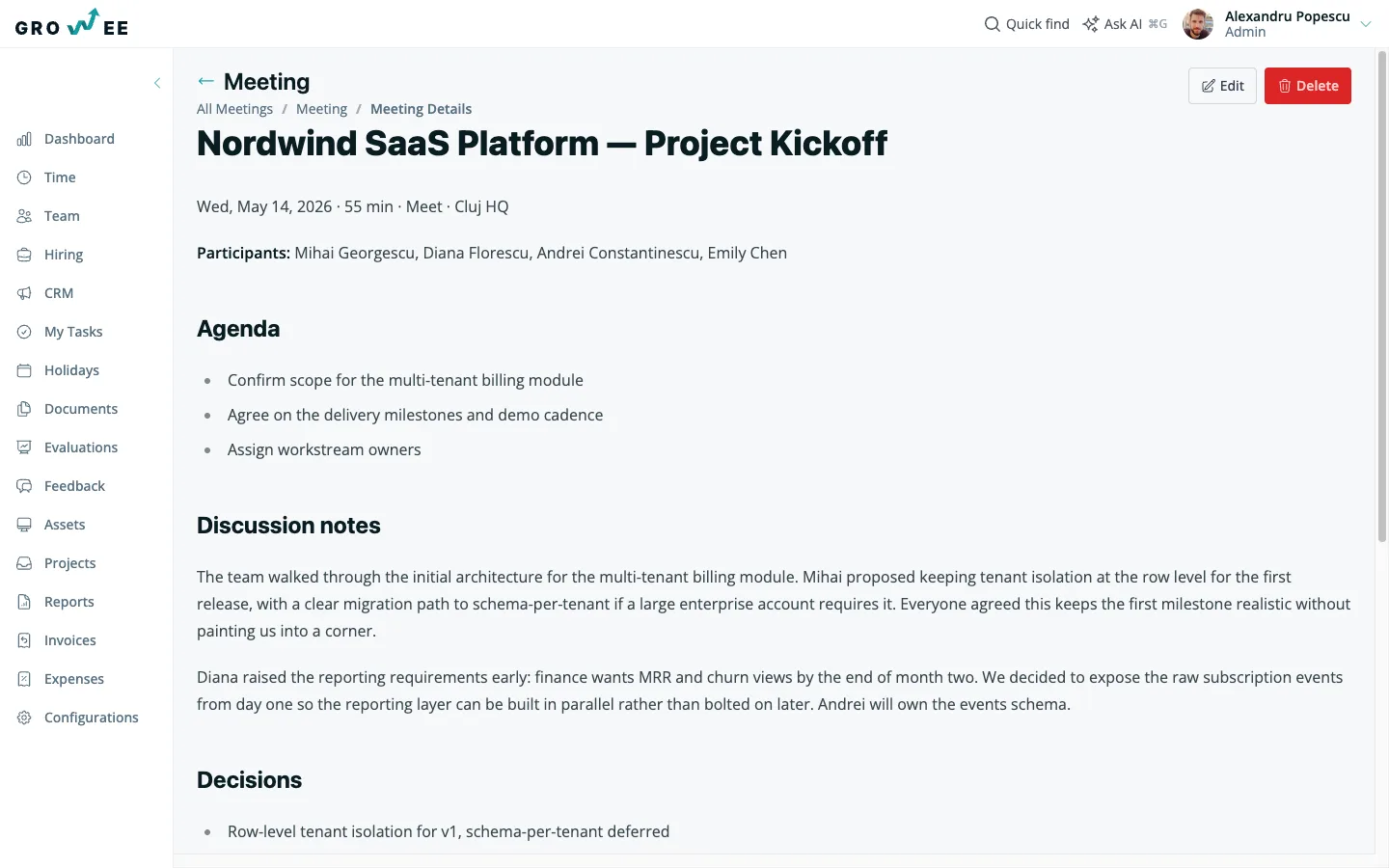The image size is (1389, 868).
Task: Open Invoices in the sidebar
Action: tap(69, 640)
